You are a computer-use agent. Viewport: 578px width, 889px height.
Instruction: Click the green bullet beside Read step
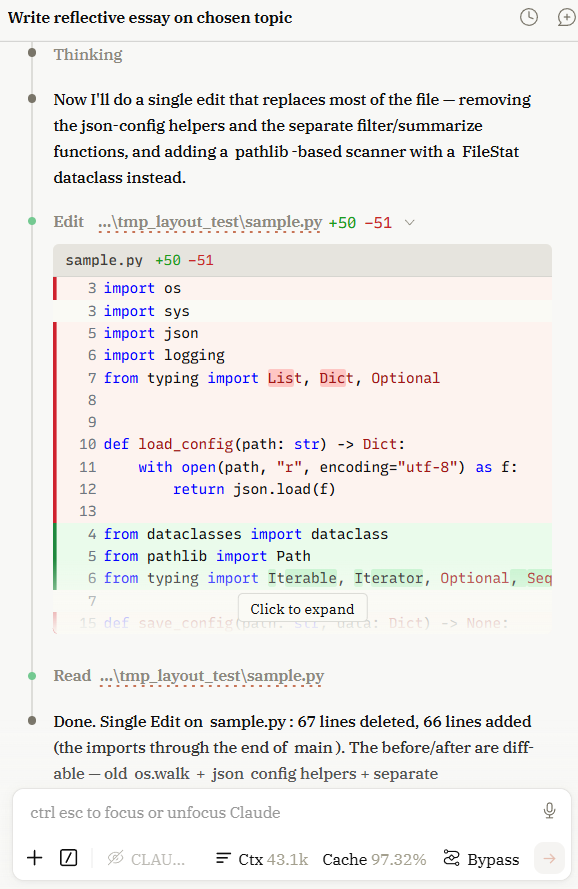32,676
